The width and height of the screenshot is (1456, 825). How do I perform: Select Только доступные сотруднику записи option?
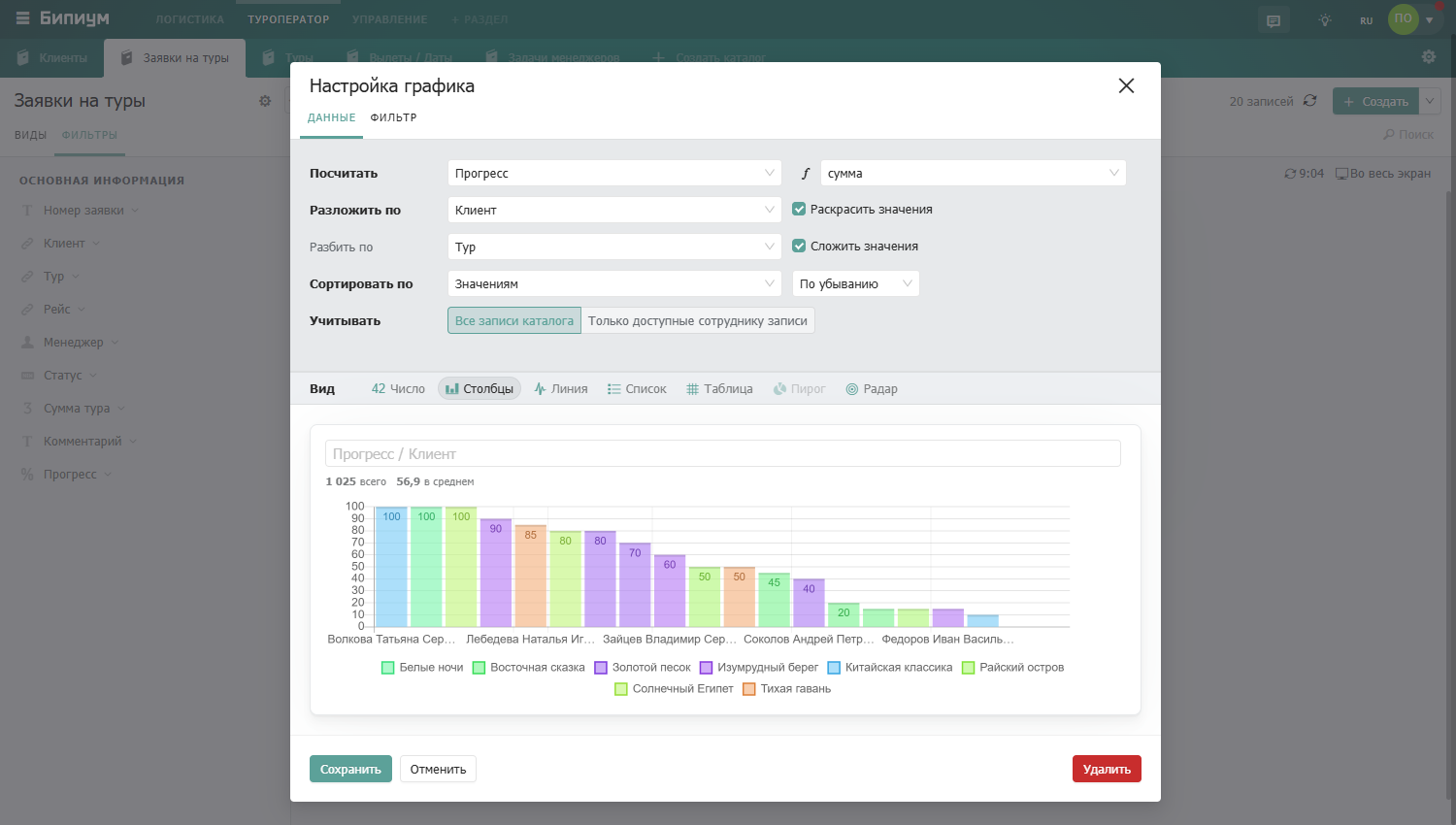coord(698,321)
